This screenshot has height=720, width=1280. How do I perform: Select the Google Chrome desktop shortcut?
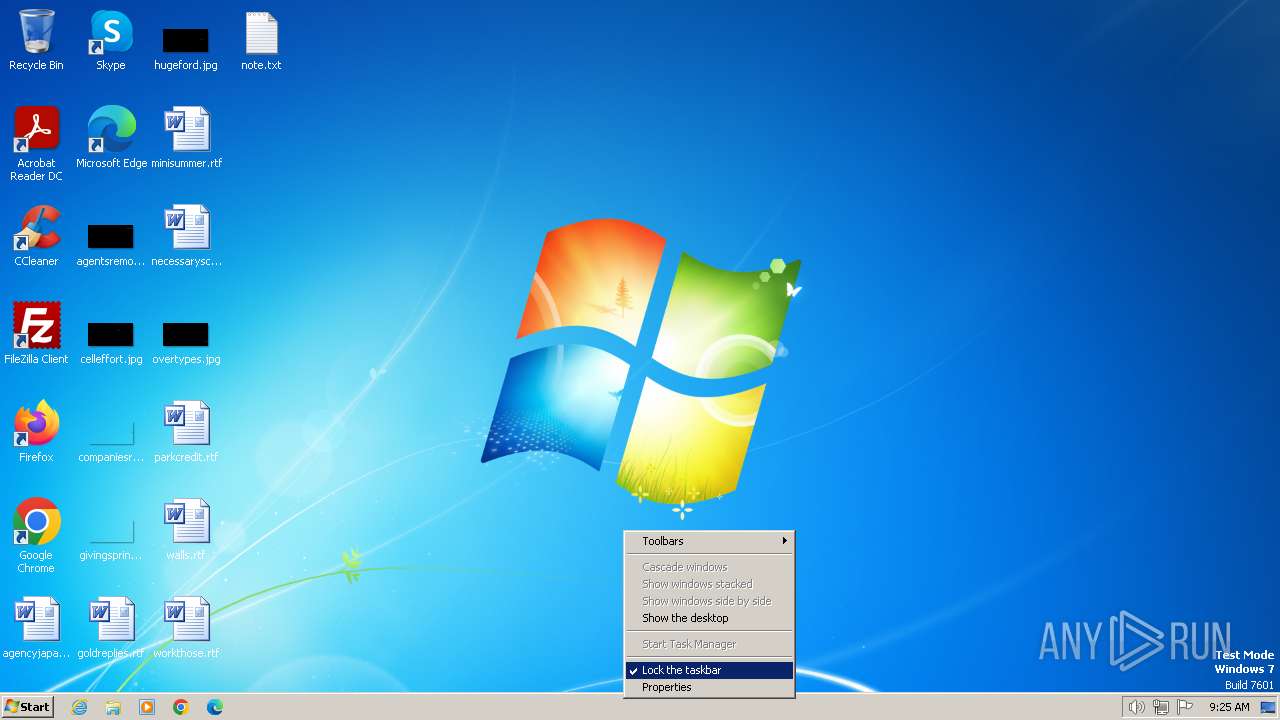(36, 536)
